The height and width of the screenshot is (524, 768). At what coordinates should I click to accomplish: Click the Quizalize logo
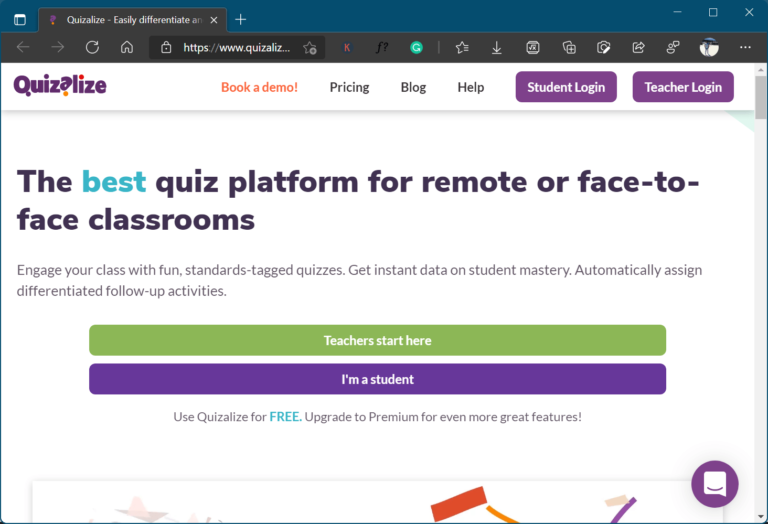[x=60, y=85]
